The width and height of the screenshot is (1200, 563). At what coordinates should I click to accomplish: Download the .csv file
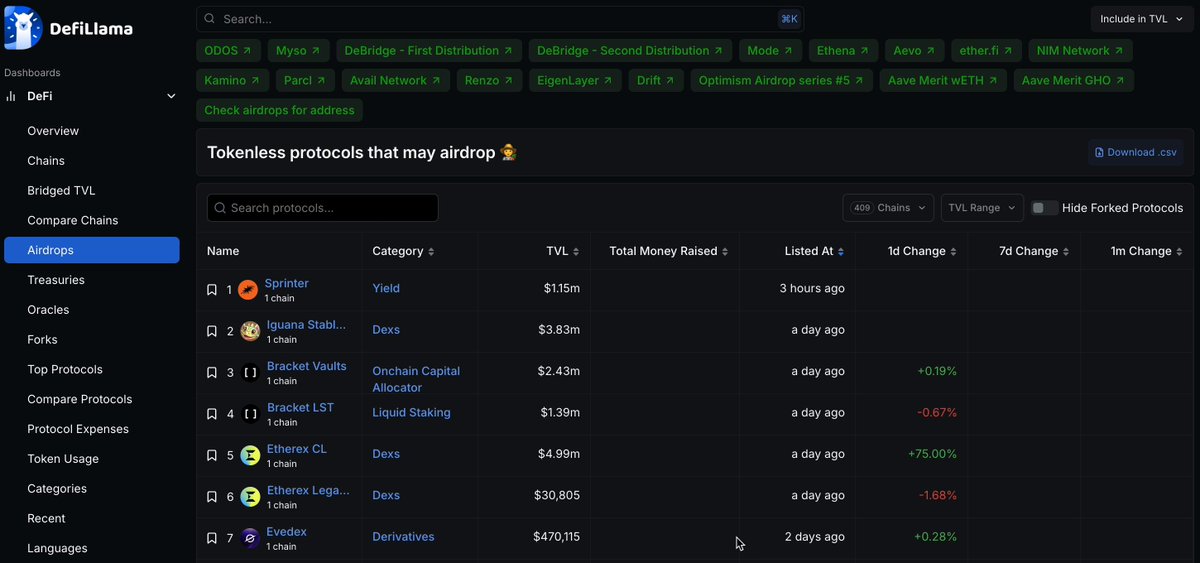click(x=1136, y=152)
